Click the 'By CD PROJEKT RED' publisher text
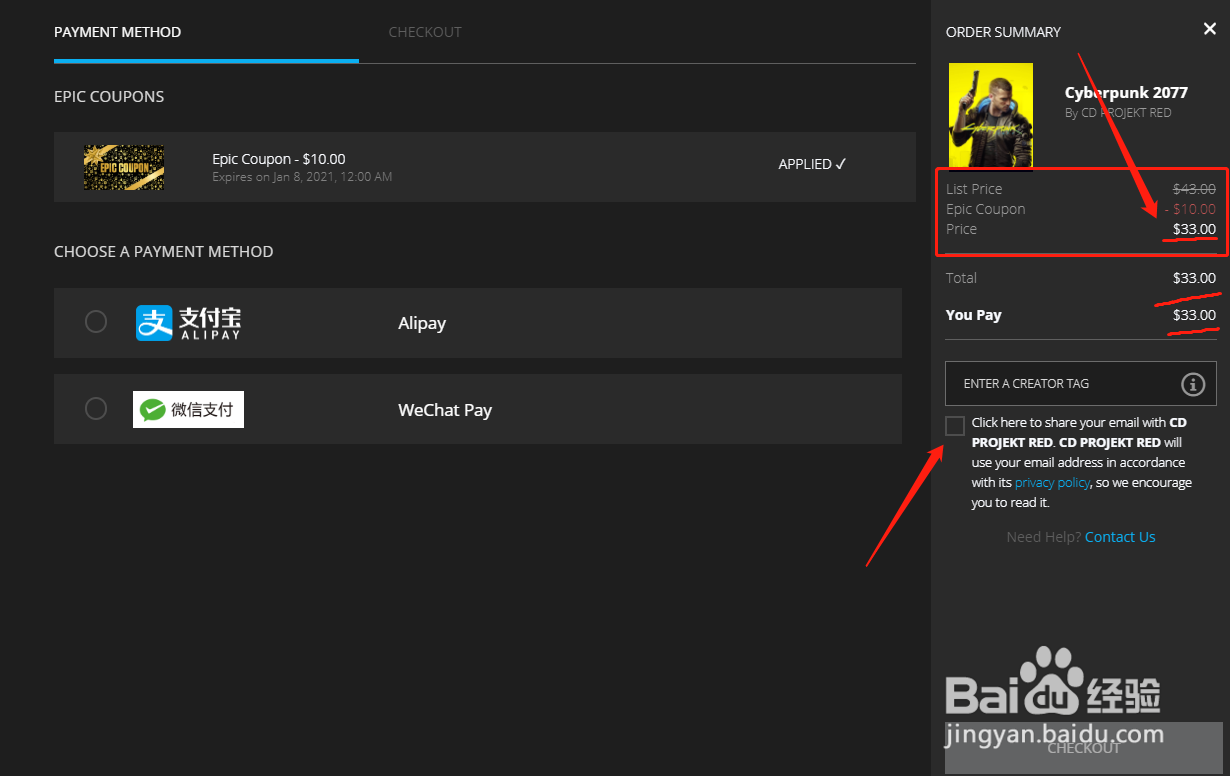Screen dimensions: 1230x776 pyautogui.click(x=1118, y=113)
